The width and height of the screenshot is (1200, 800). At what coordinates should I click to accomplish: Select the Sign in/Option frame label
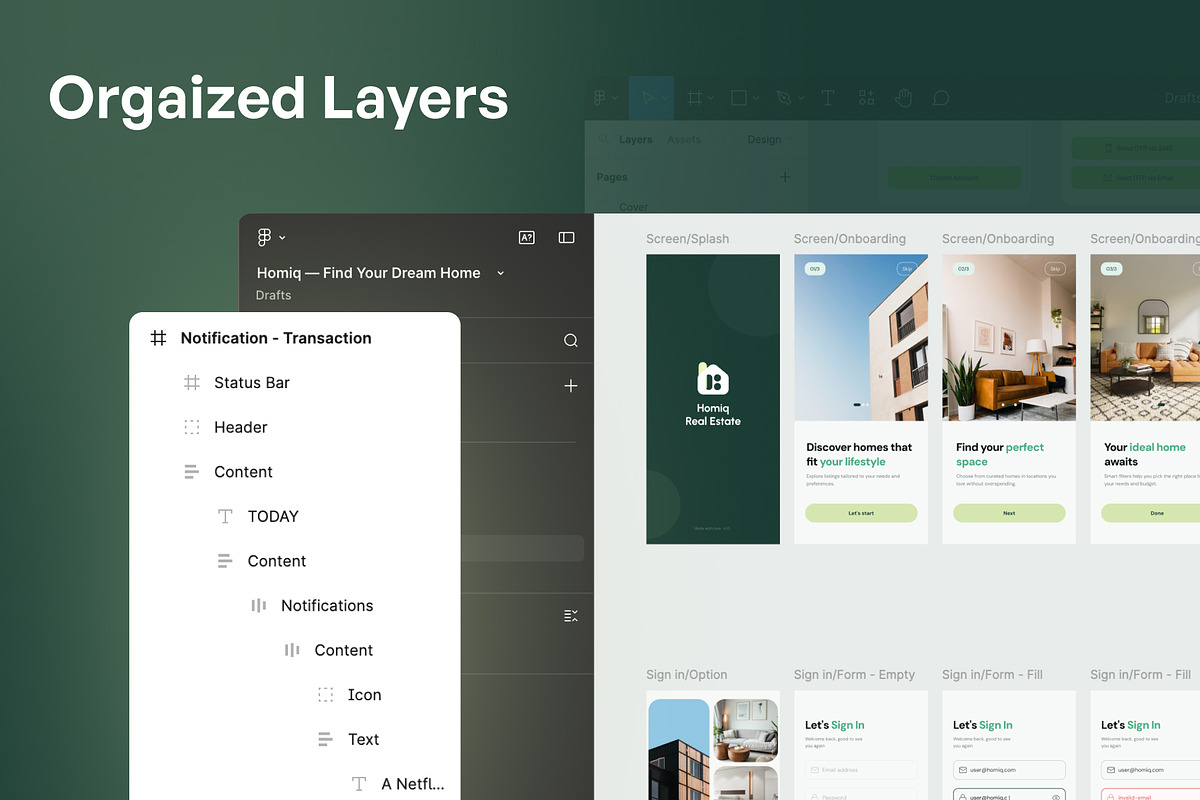686,675
